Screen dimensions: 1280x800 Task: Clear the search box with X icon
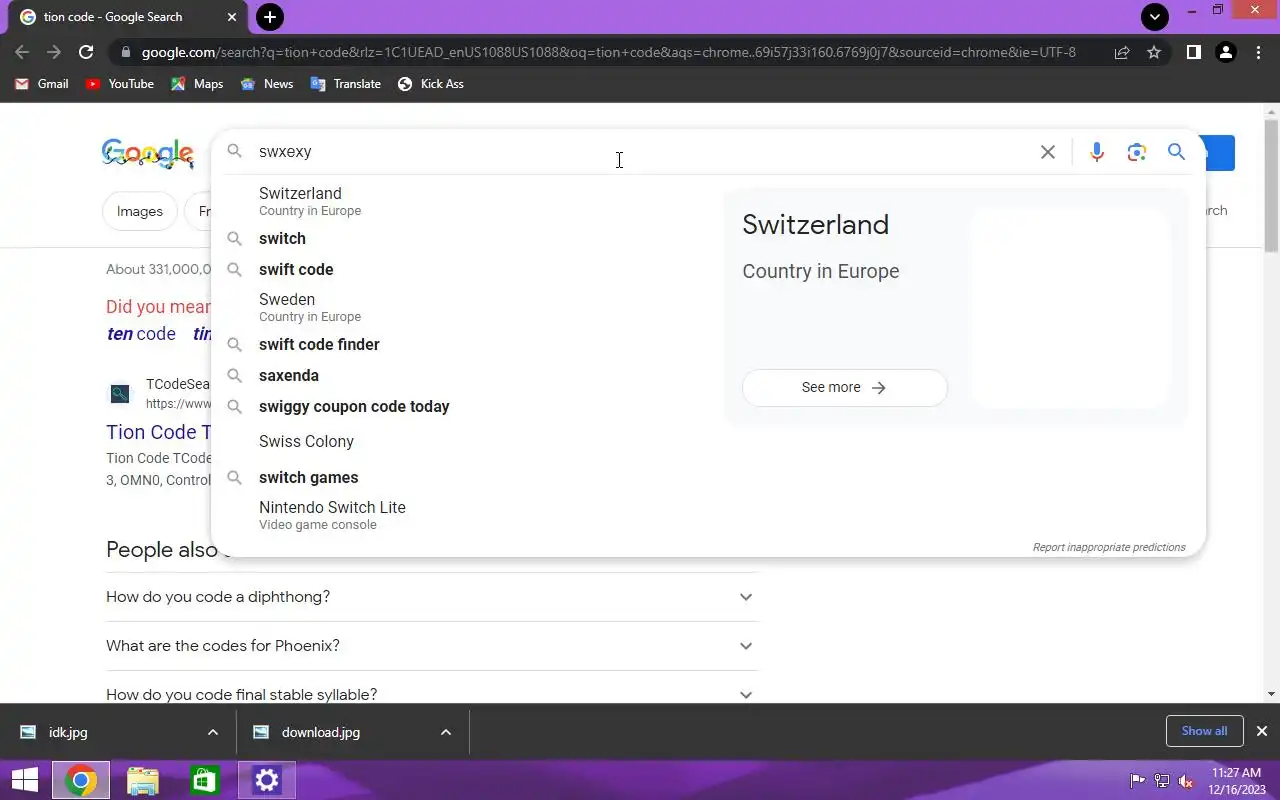pos(1047,152)
